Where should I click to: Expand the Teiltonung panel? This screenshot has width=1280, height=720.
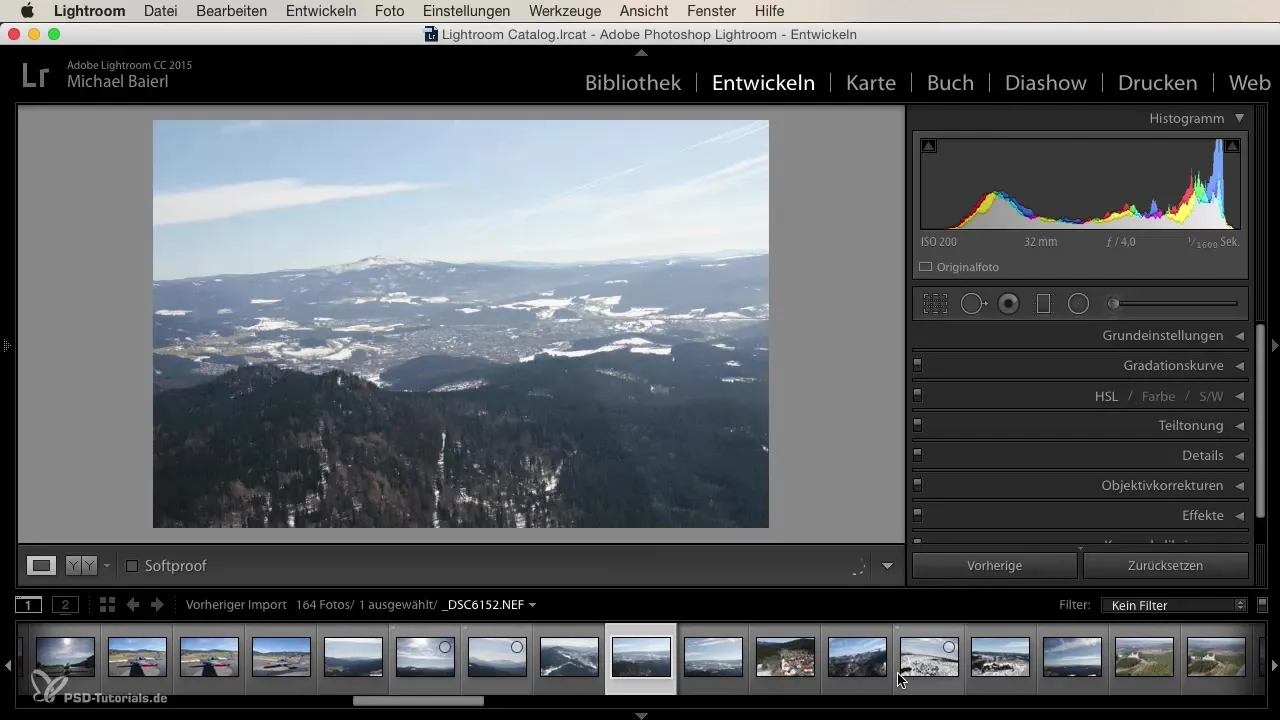1239,426
